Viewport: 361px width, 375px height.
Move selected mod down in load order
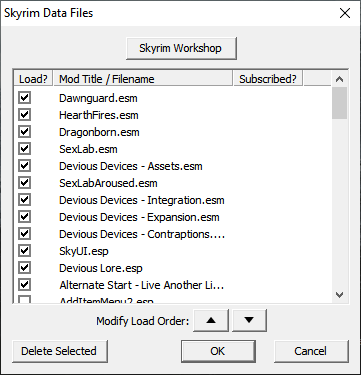(x=249, y=320)
